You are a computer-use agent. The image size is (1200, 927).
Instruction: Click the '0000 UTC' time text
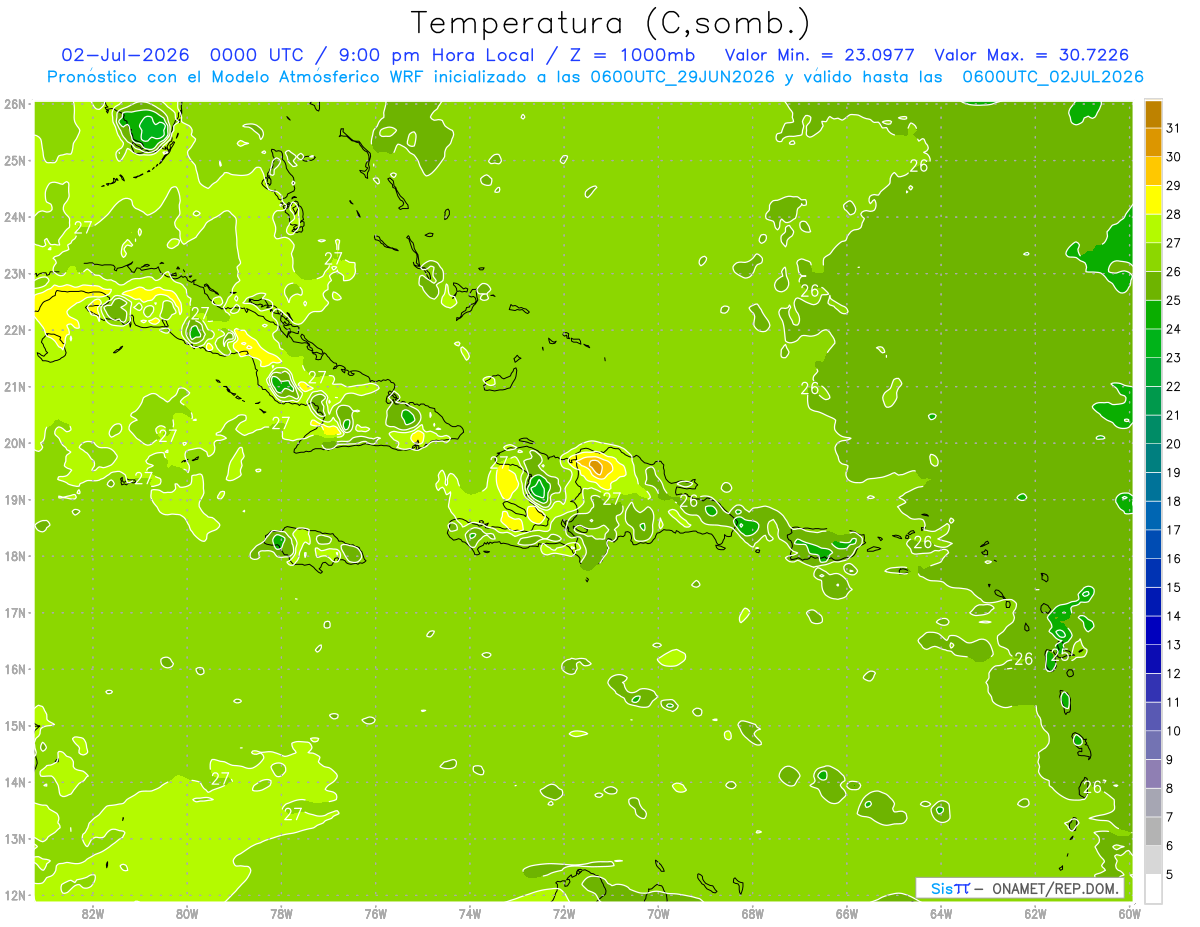pos(256,55)
